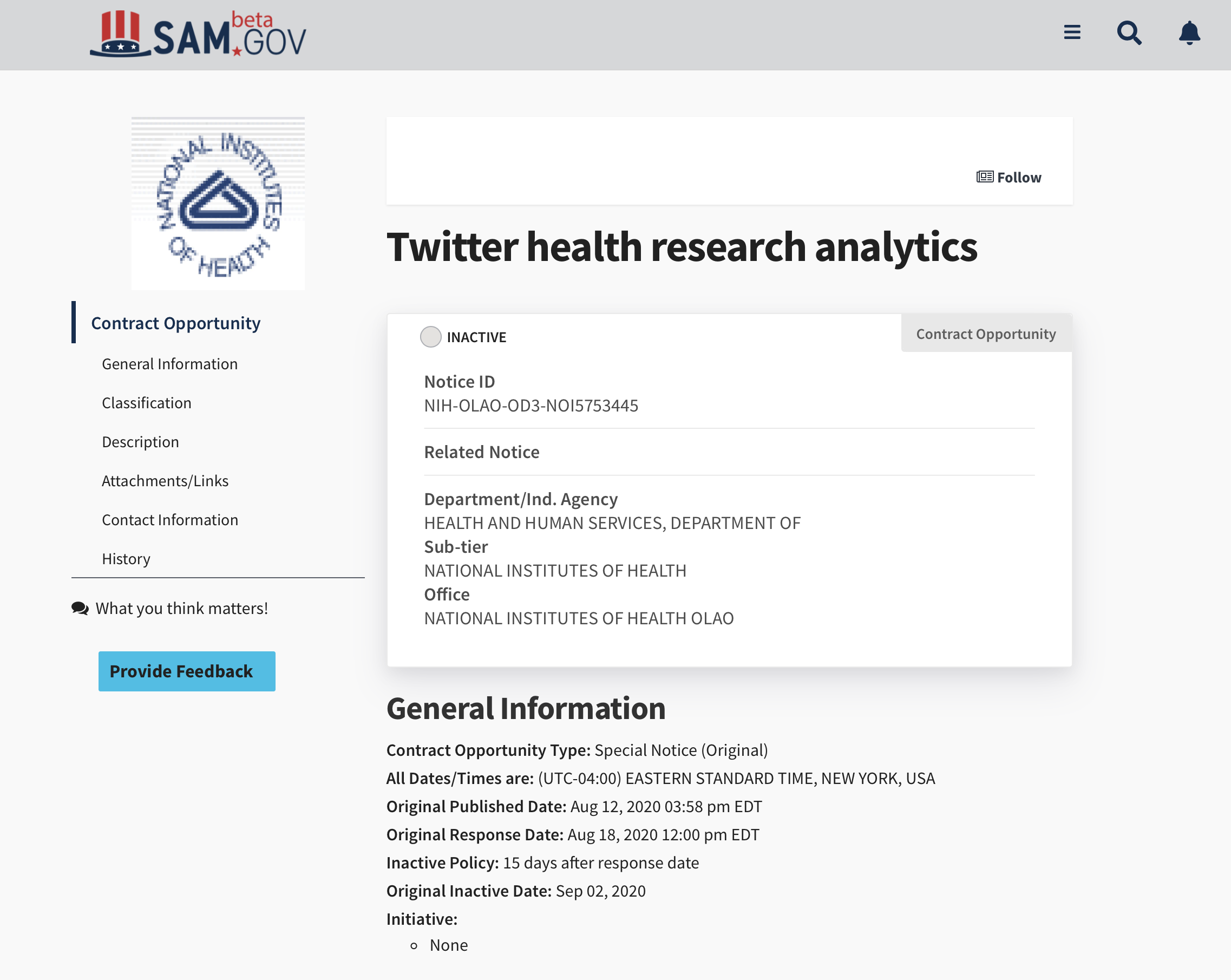This screenshot has width=1231, height=980.
Task: Click the speech bubbles feedback icon
Action: coord(80,608)
